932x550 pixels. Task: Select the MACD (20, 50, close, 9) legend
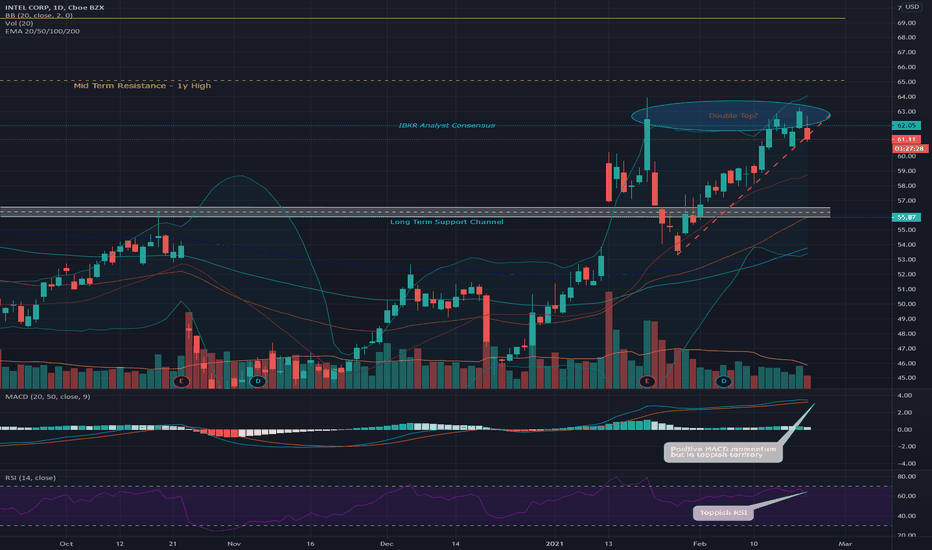[48, 396]
